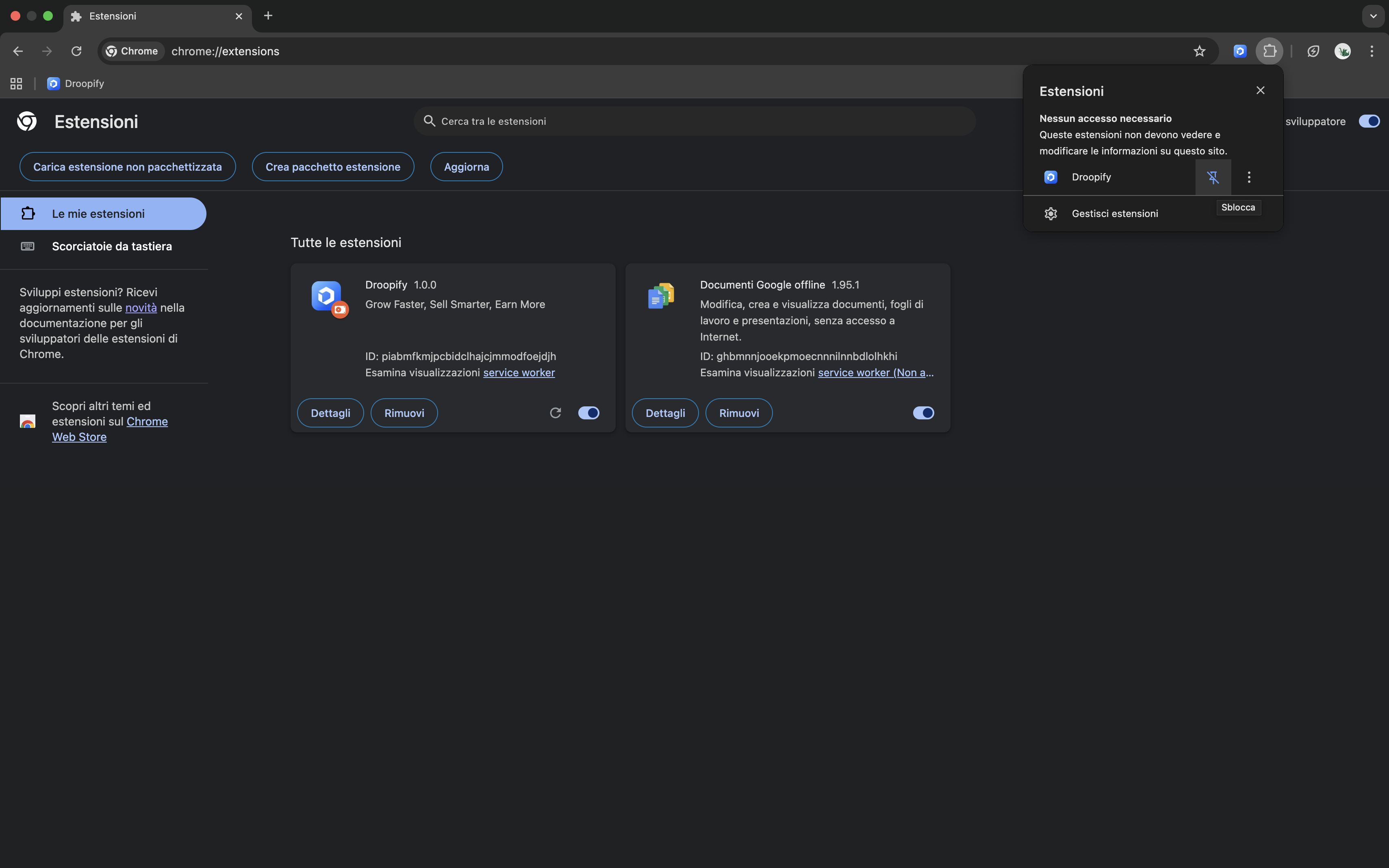Open the apps grid in the bookmarks bar
Viewport: 1389px width, 868px height.
click(x=16, y=84)
